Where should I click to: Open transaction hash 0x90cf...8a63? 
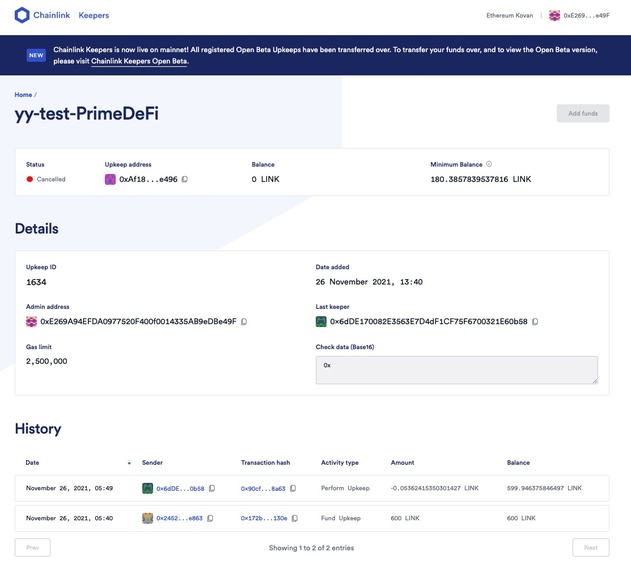(x=263, y=488)
